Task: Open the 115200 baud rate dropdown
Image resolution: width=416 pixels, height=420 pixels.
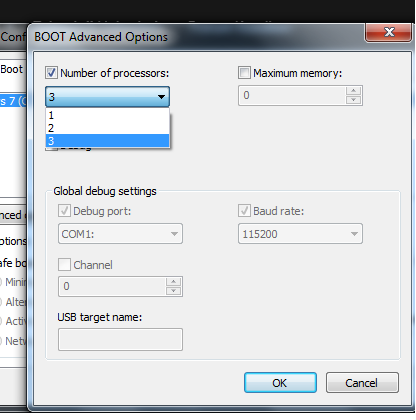Action: pos(300,234)
